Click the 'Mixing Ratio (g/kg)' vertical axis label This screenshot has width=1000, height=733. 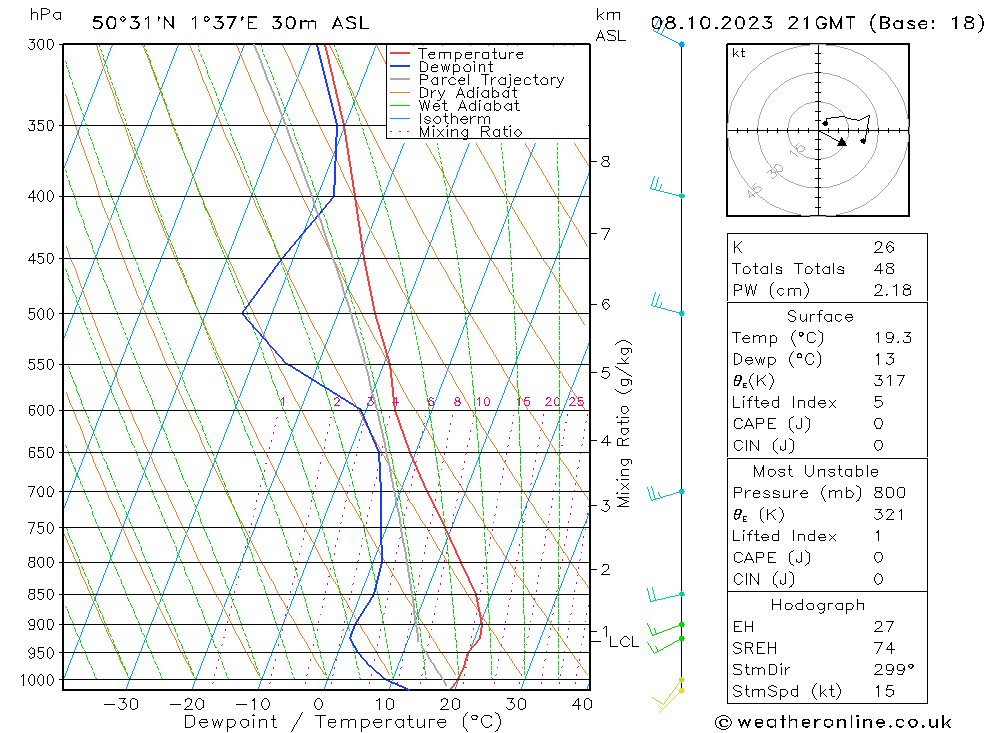click(623, 424)
